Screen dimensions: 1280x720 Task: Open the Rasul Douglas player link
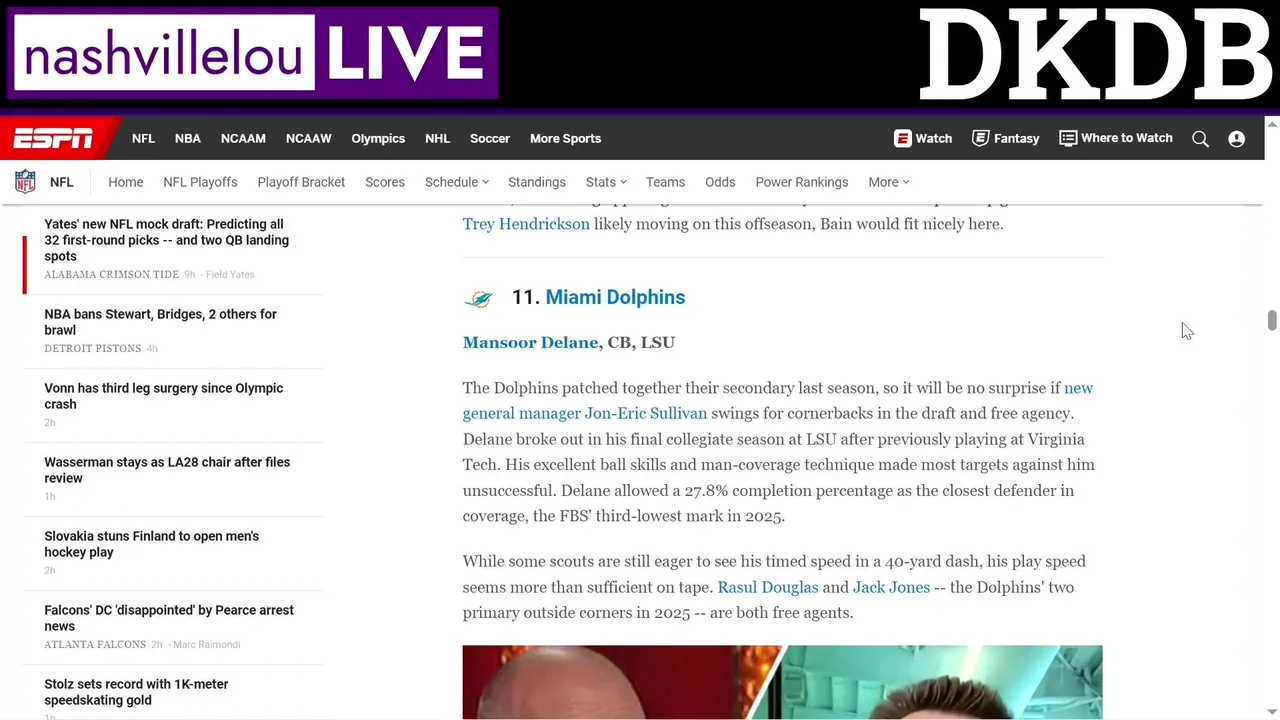(x=768, y=587)
